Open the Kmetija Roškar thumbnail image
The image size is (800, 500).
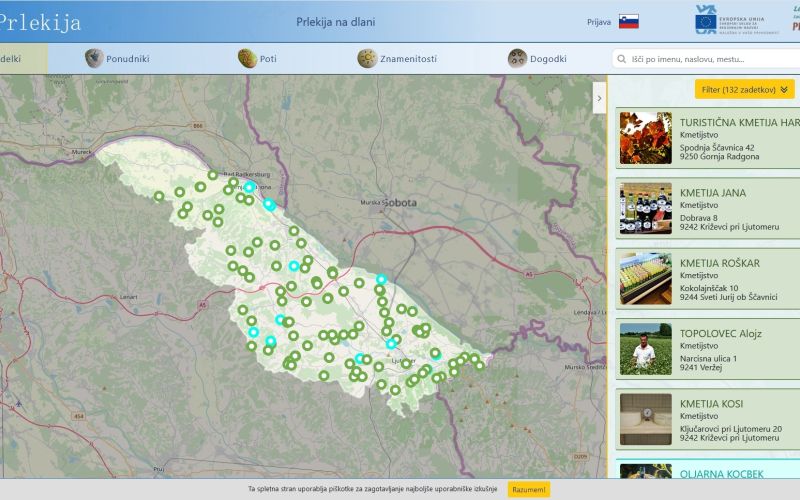pyautogui.click(x=645, y=278)
